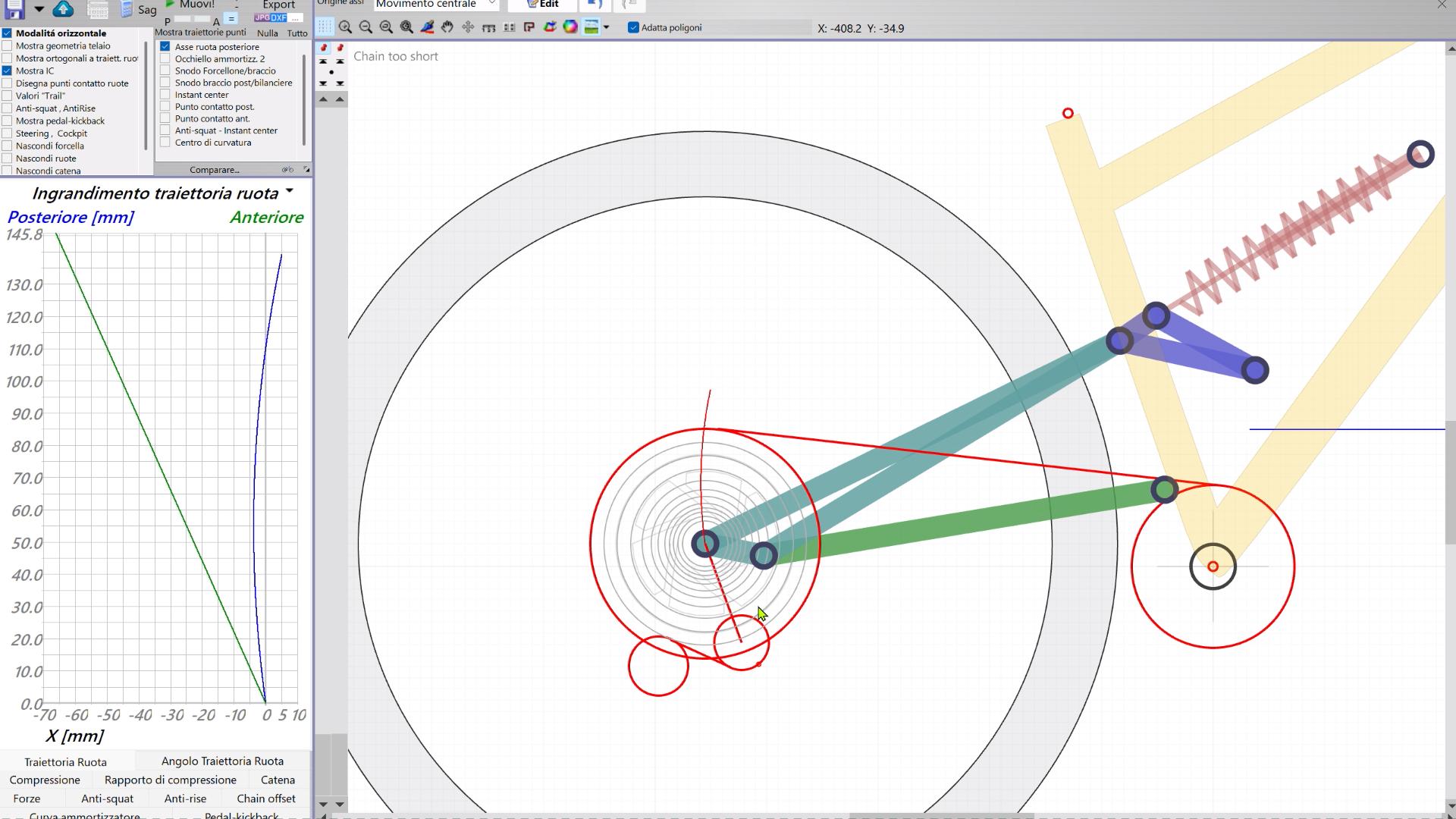Click the measurement ruler toolbar icon
This screenshot has width=1456, height=819.
[488, 27]
